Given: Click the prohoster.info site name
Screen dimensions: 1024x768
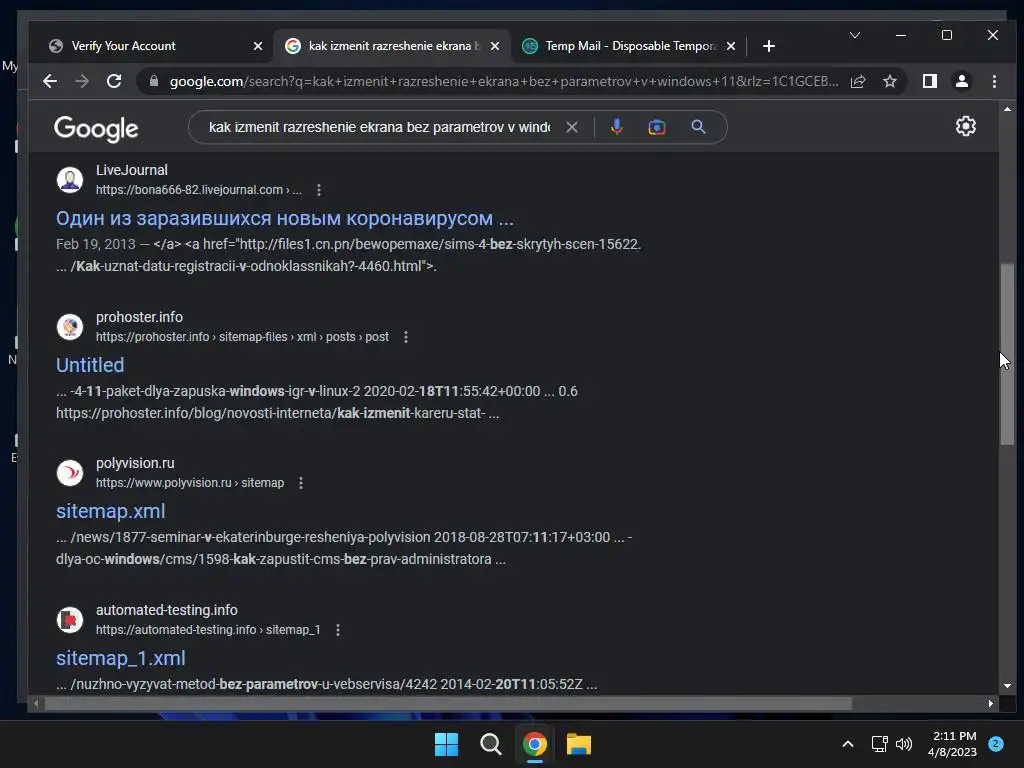Looking at the screenshot, I should 139,317.
